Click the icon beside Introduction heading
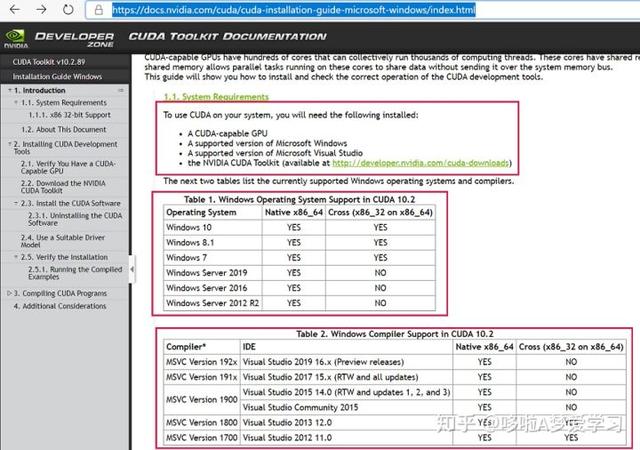This screenshot has width=640, height=450. click(x=121, y=90)
